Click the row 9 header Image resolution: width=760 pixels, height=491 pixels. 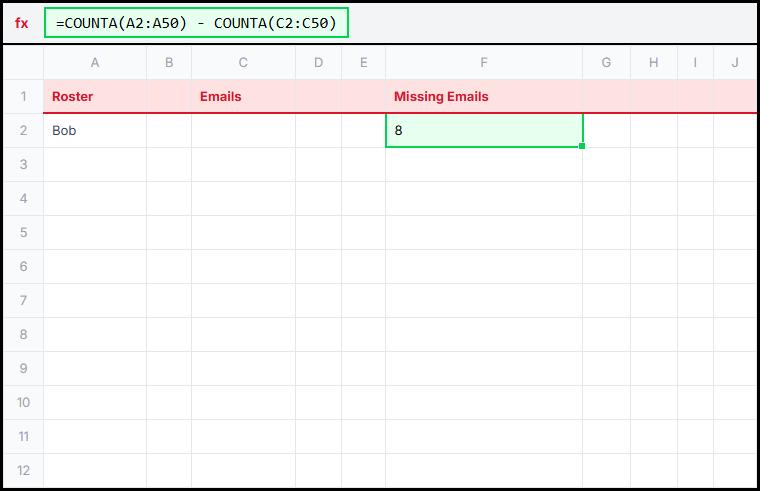tap(23, 368)
